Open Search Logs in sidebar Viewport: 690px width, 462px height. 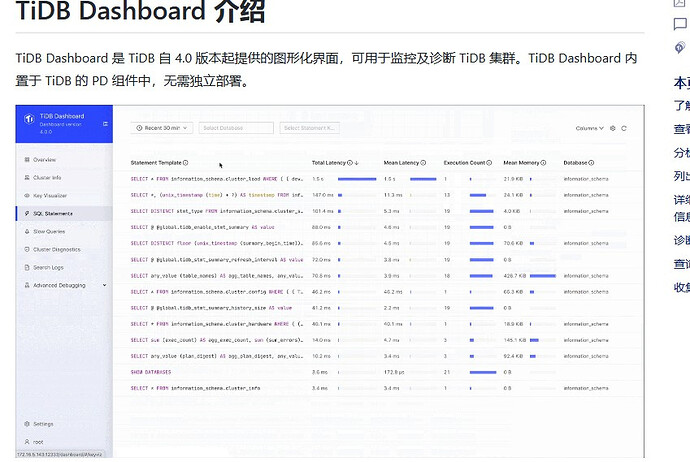[64, 267]
